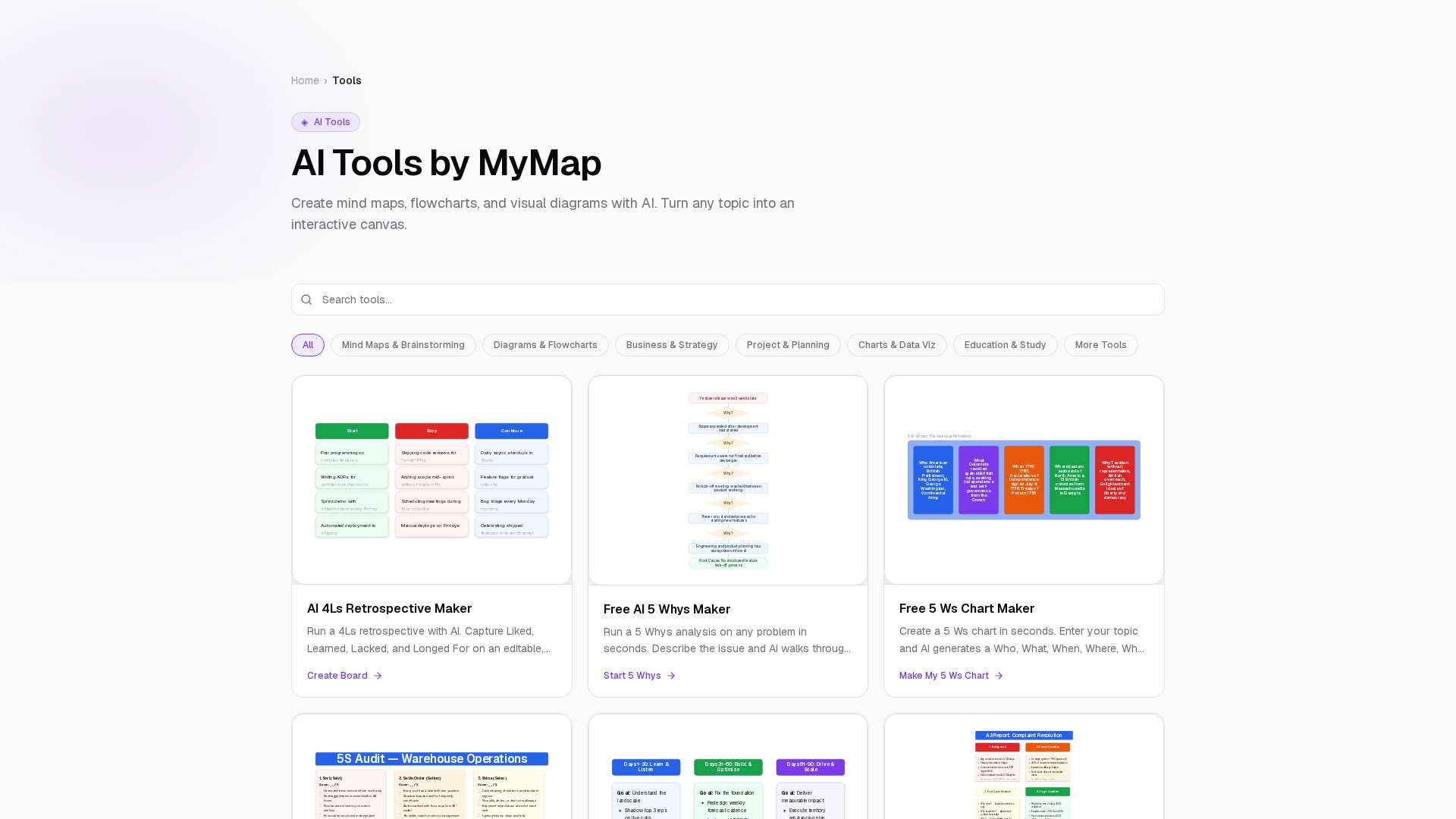Click the arrow icon next to Create Board
Screen dimensions: 1456x819
click(378, 676)
